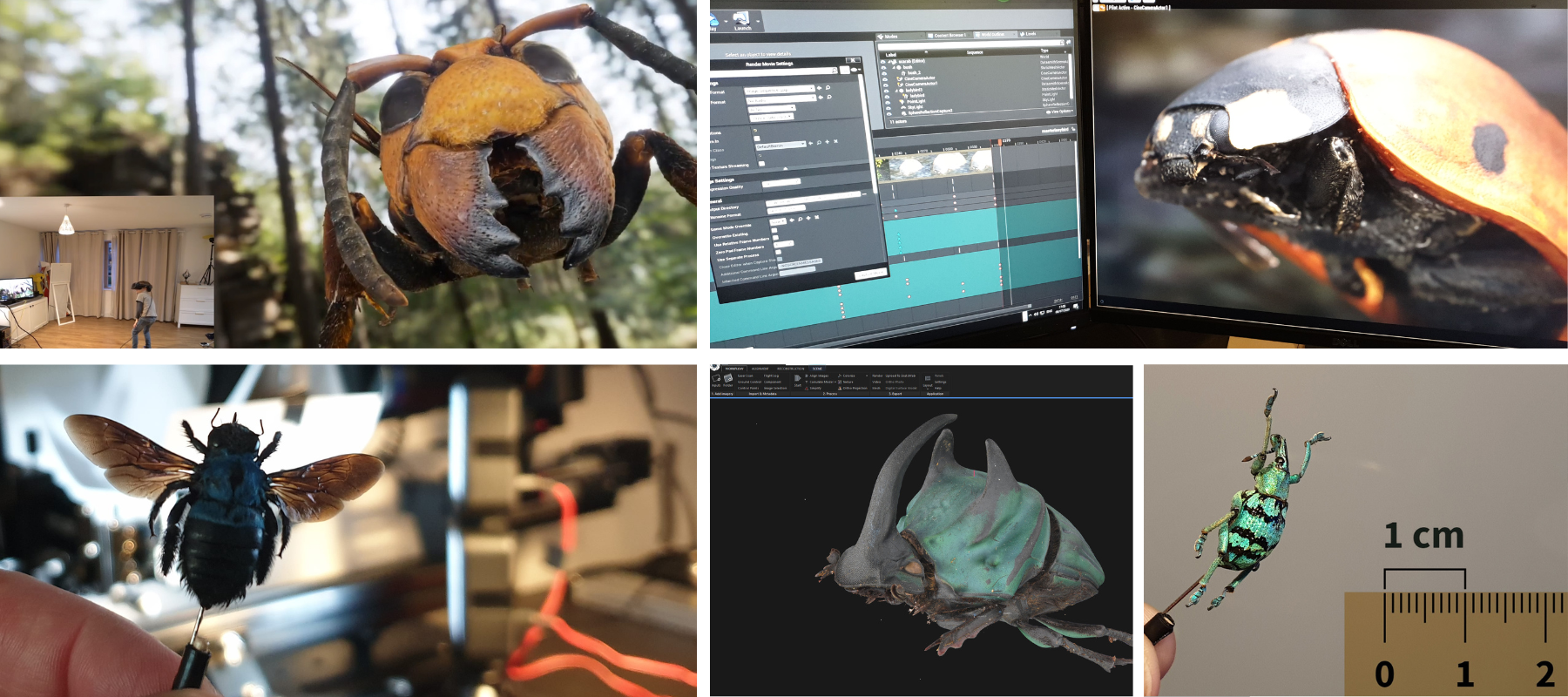Open the Calculate Model dropdown arrow

click(835, 382)
